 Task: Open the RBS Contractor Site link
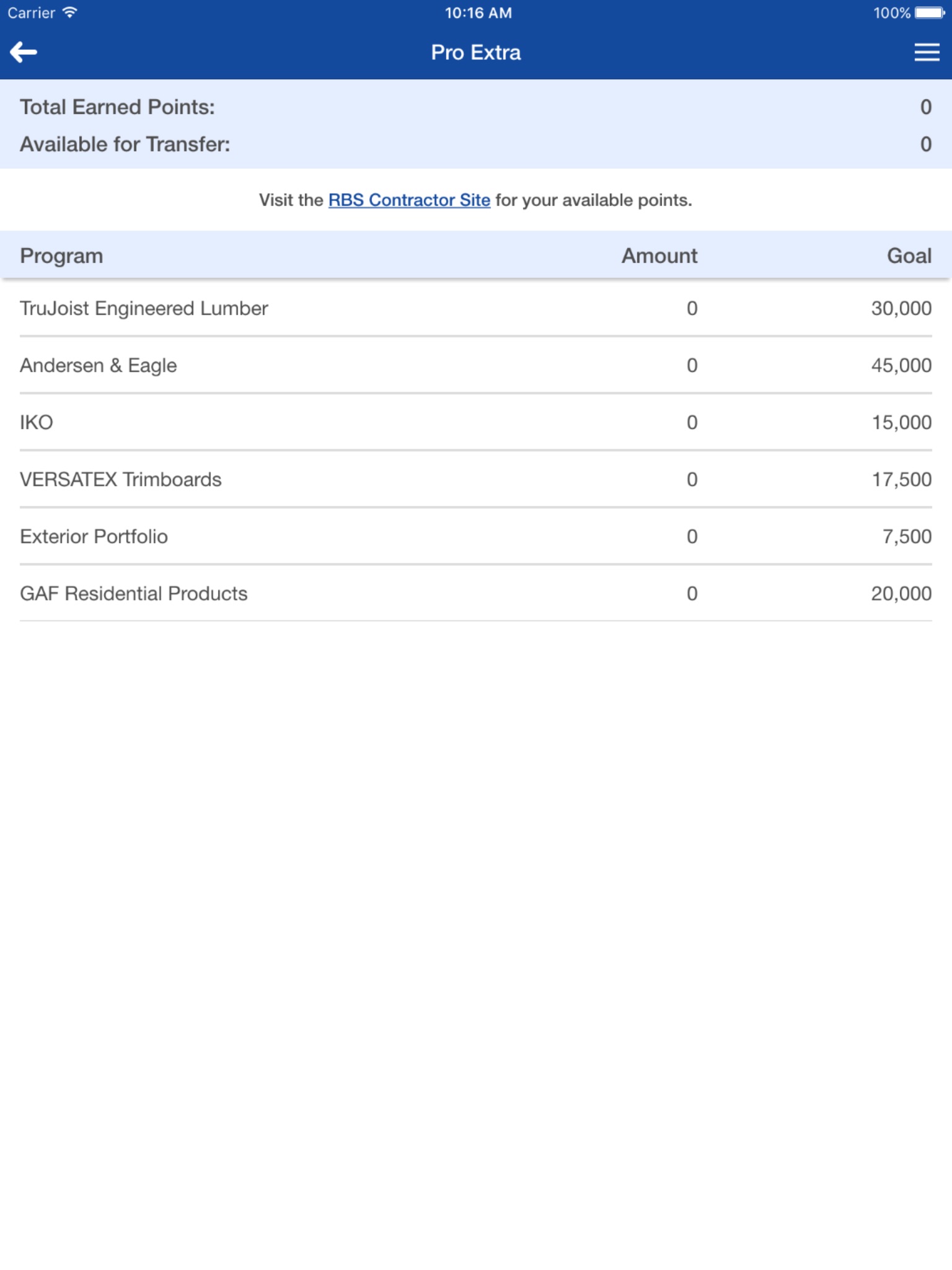pos(409,200)
